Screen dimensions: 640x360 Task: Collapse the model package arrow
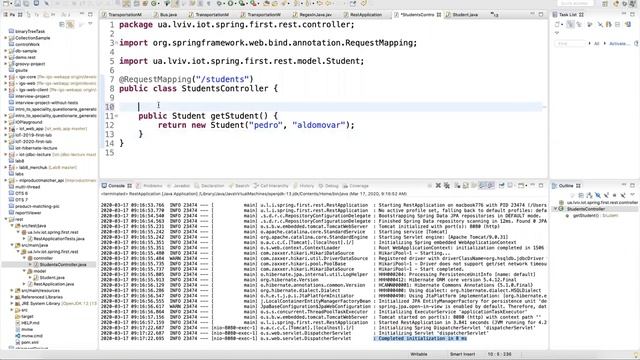(24, 271)
